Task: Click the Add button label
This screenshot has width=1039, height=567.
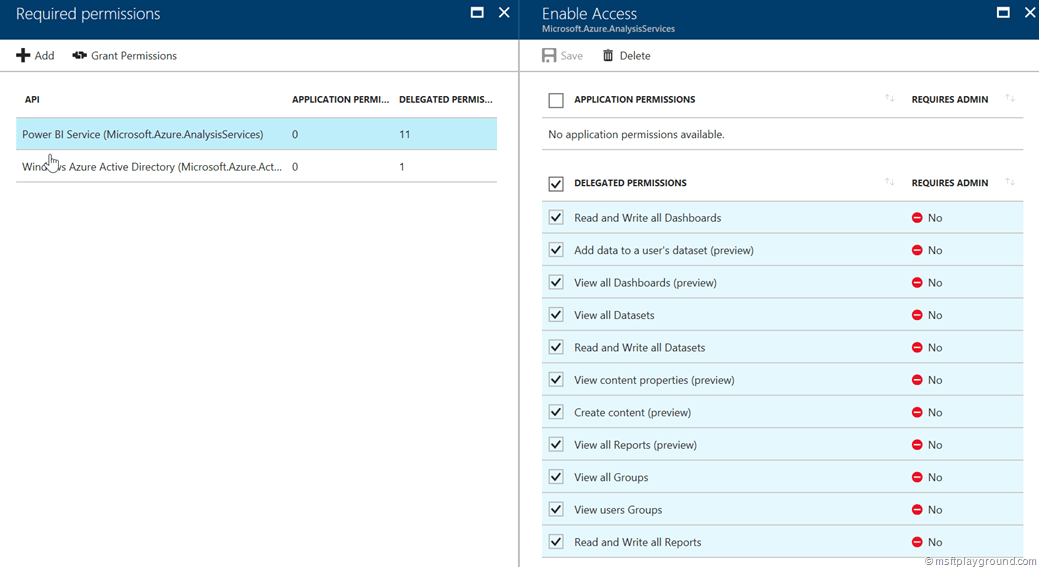Action: [x=44, y=56]
